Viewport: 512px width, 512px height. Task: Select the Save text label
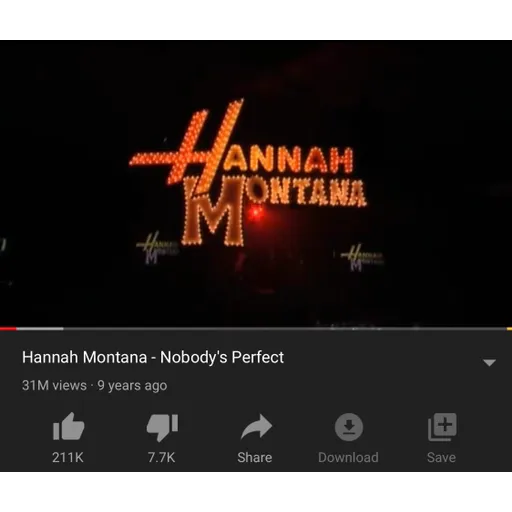click(x=441, y=457)
